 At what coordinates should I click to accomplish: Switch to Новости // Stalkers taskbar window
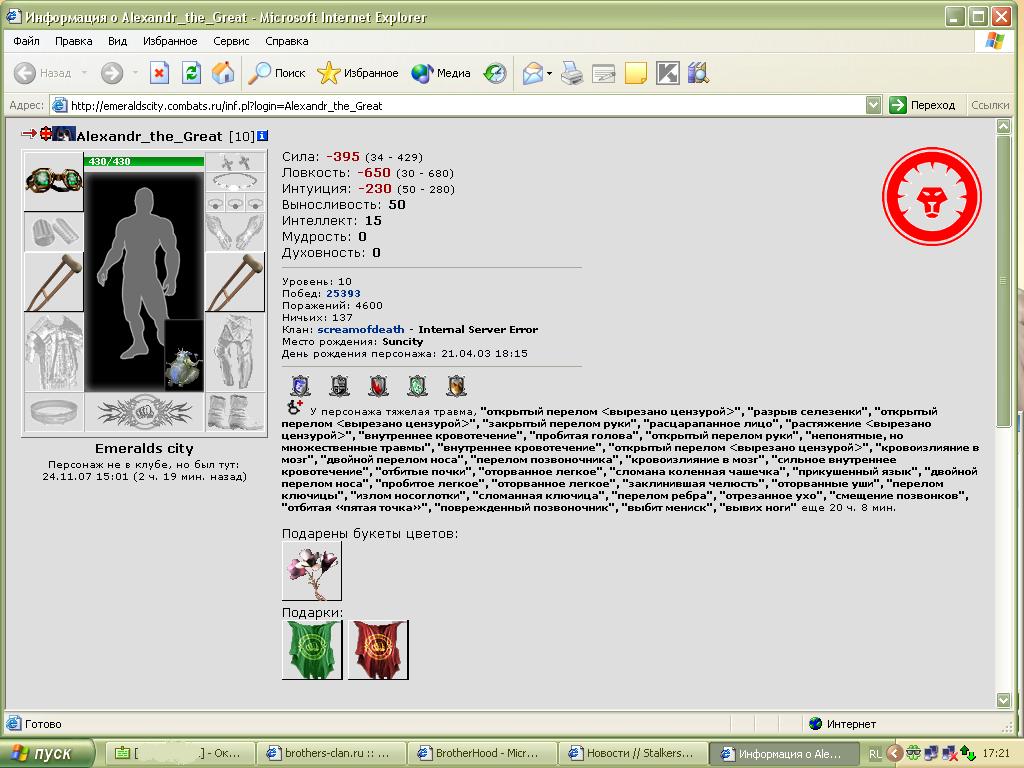point(633,753)
